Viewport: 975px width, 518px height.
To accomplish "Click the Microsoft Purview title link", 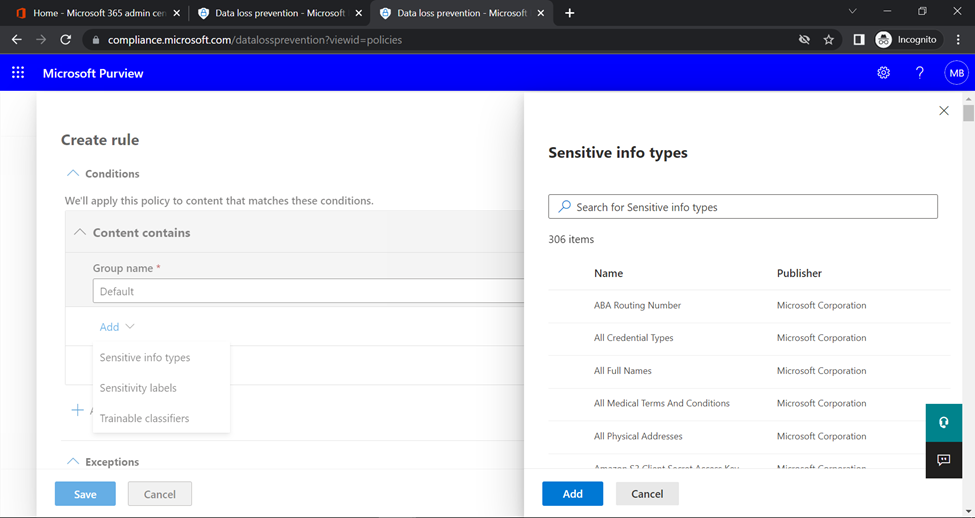I will [93, 73].
